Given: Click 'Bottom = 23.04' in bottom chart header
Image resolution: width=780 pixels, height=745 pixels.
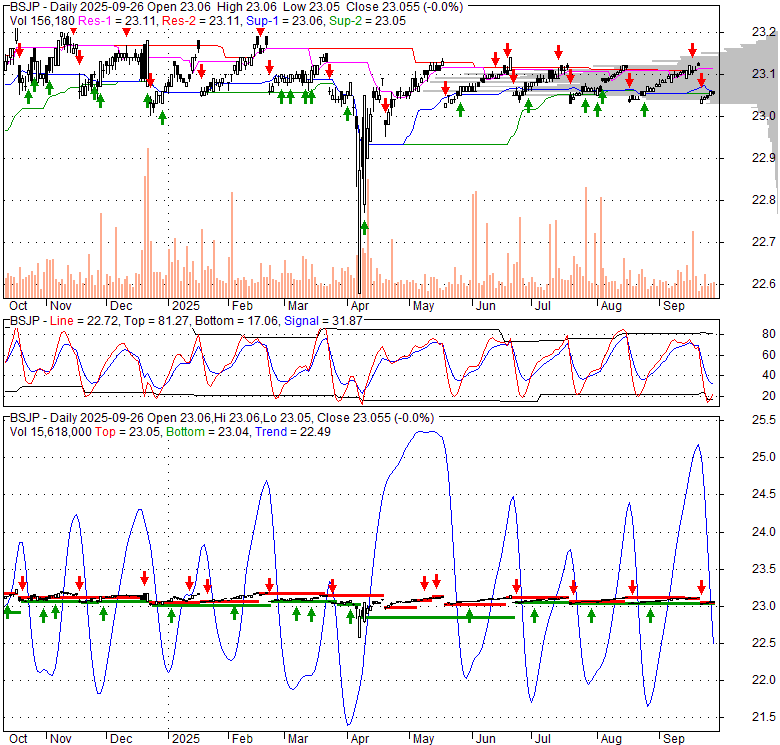Looking at the screenshot, I should [x=208, y=432].
